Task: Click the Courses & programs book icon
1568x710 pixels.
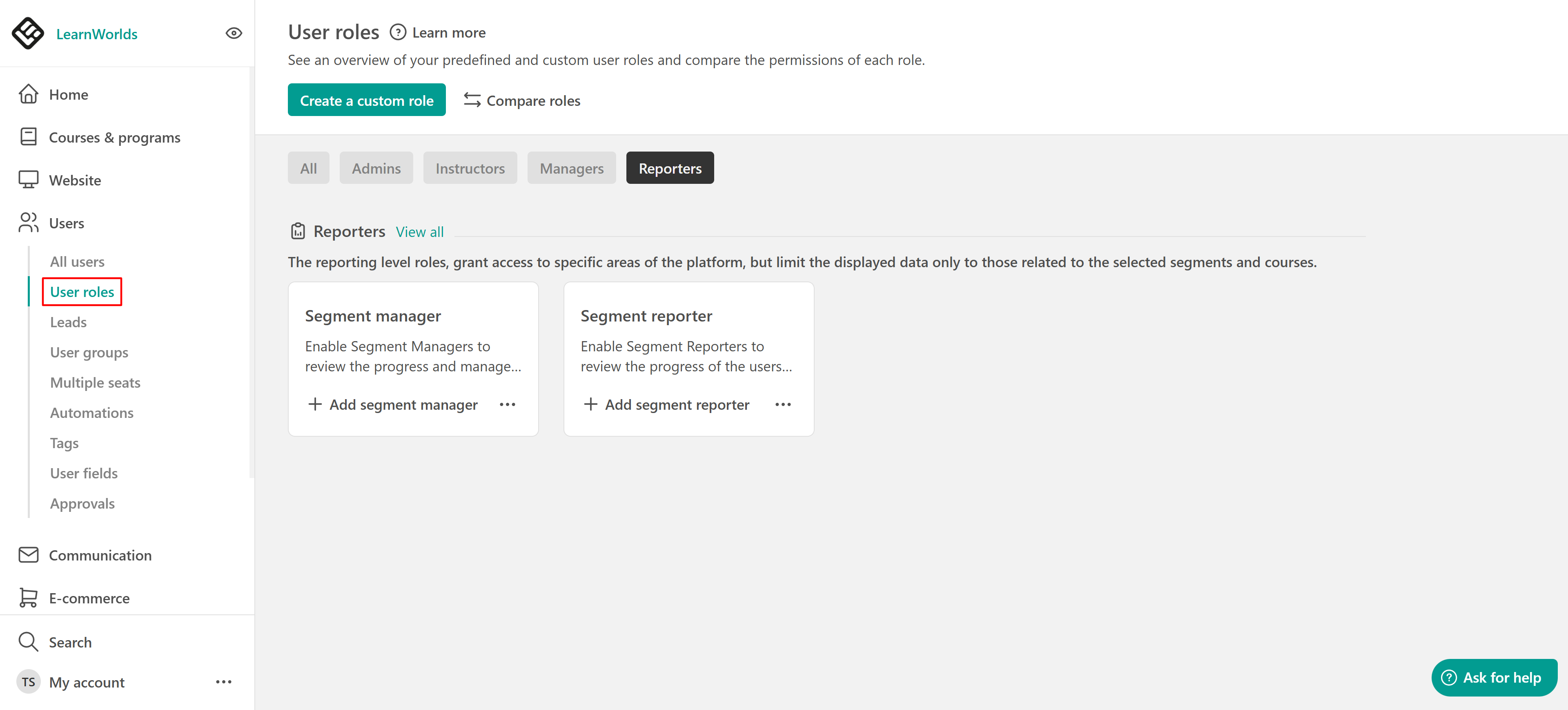Action: [28, 137]
